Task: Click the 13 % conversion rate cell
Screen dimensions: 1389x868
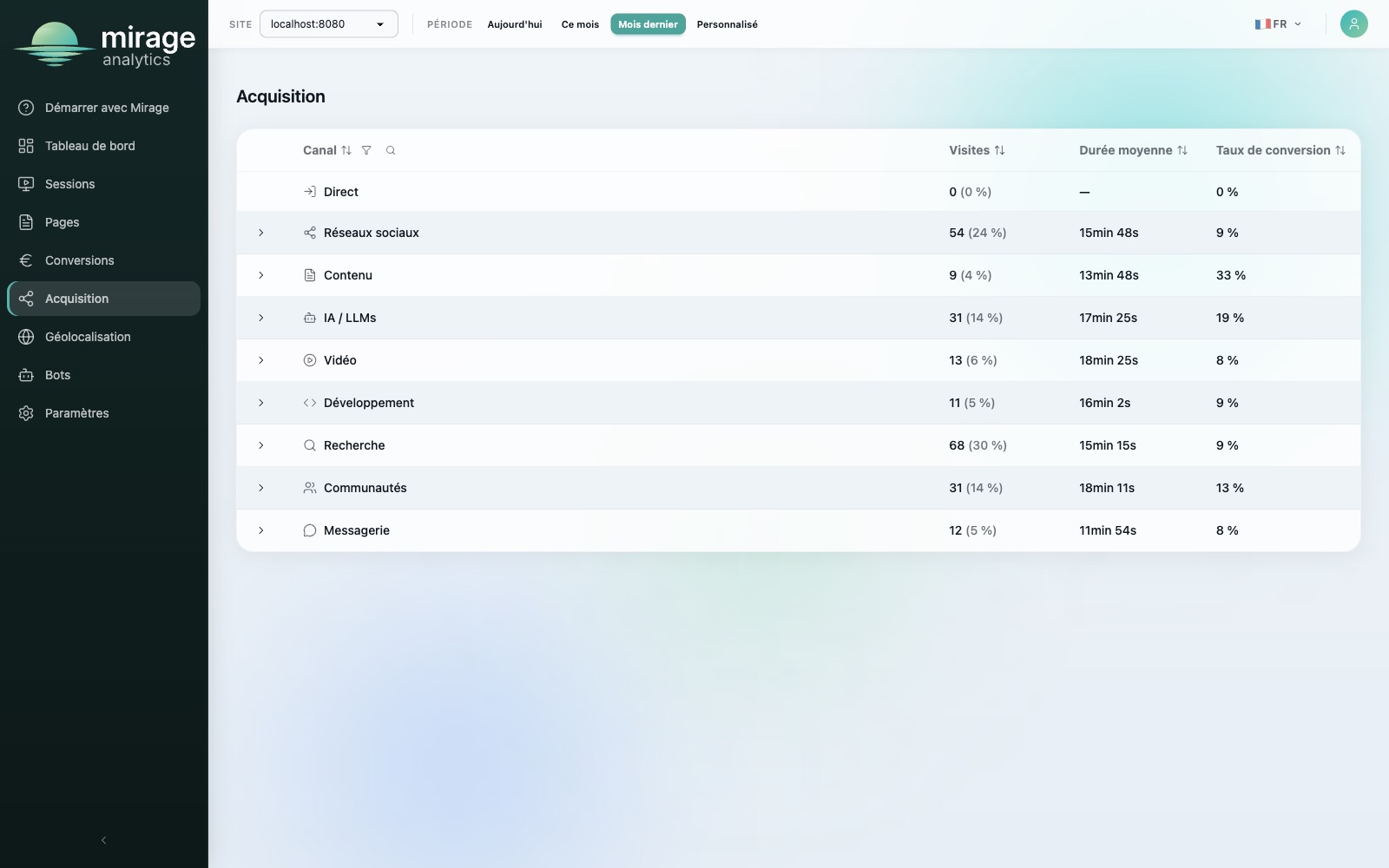Action: point(1230,488)
